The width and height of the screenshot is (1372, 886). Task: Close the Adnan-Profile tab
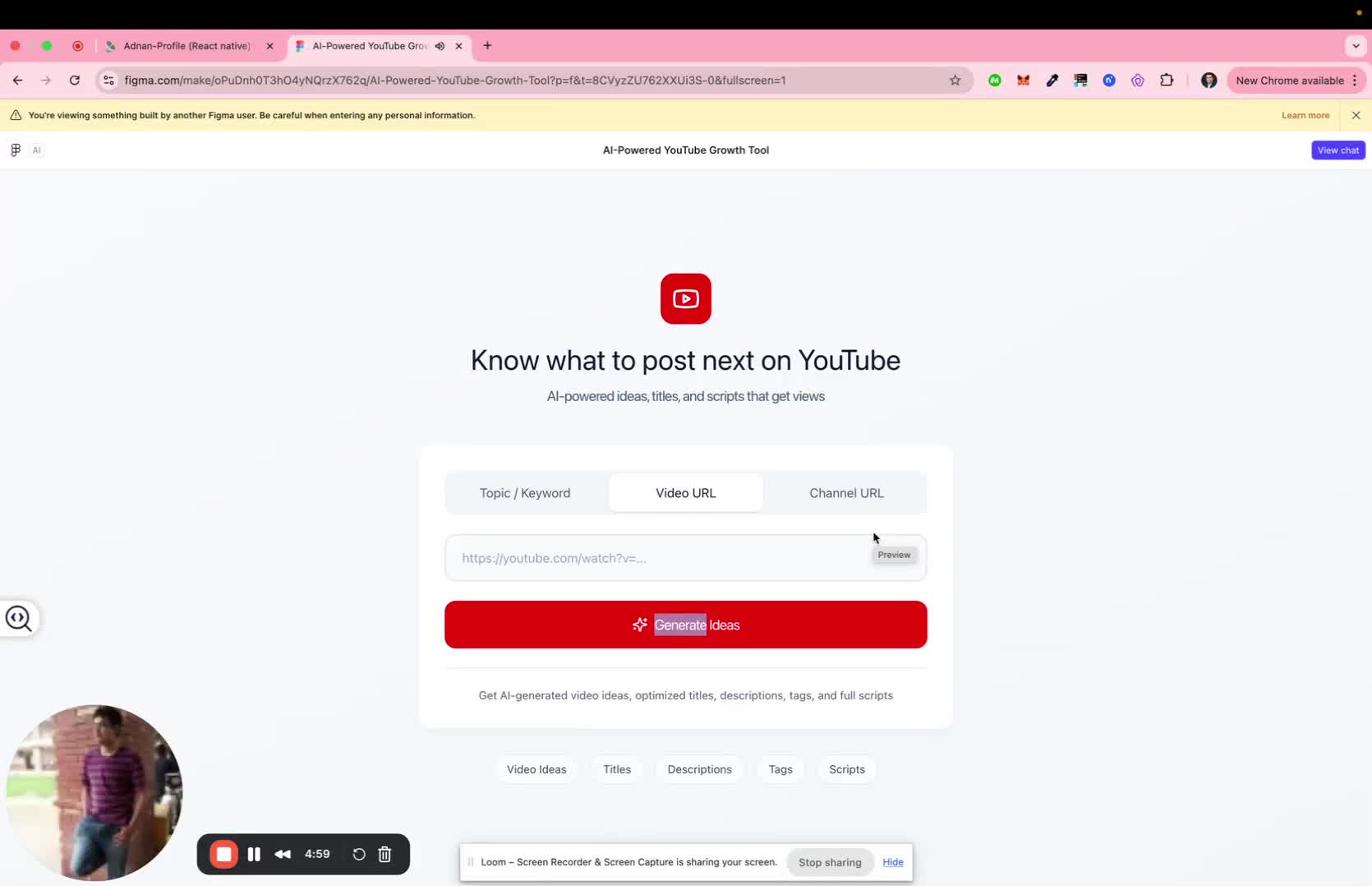click(x=269, y=46)
